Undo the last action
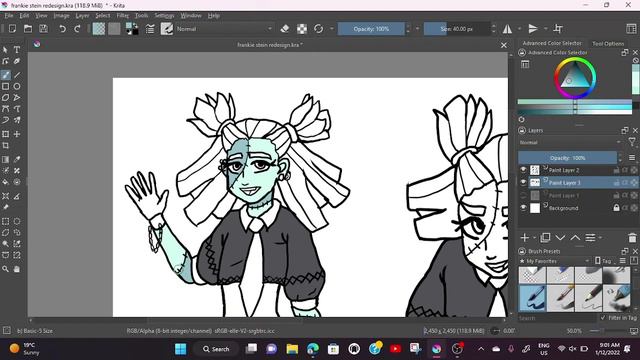The width and height of the screenshot is (640, 360). click(x=62, y=29)
